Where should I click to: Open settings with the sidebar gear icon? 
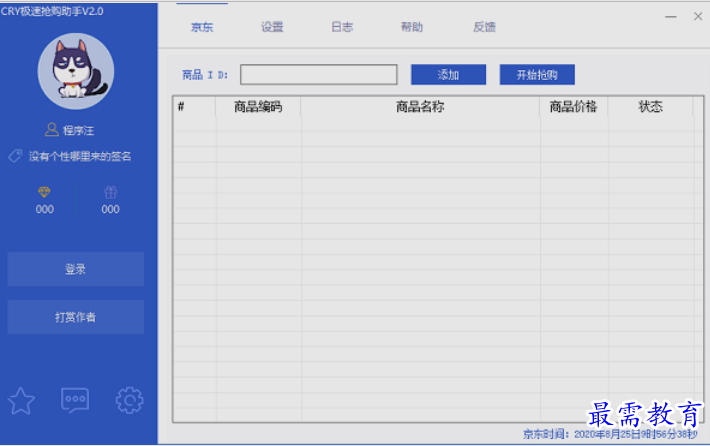[130, 400]
